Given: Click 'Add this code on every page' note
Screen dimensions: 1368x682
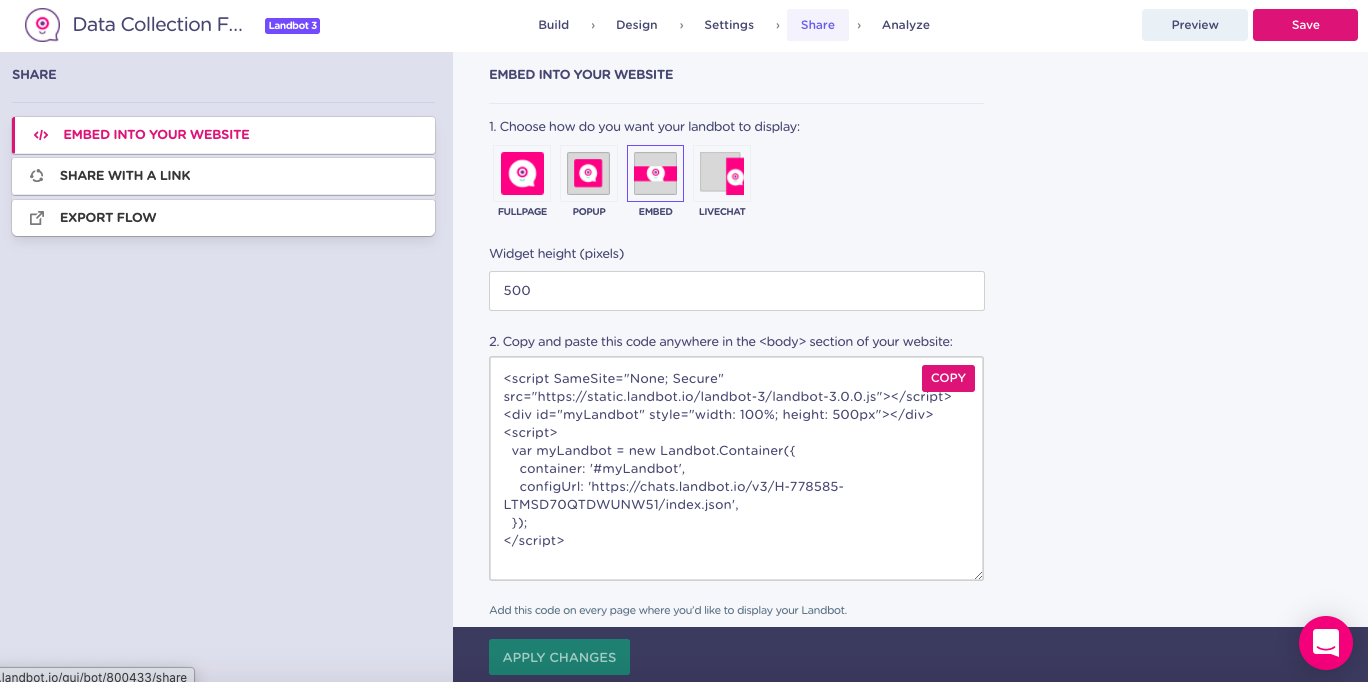Looking at the screenshot, I should click(668, 610).
